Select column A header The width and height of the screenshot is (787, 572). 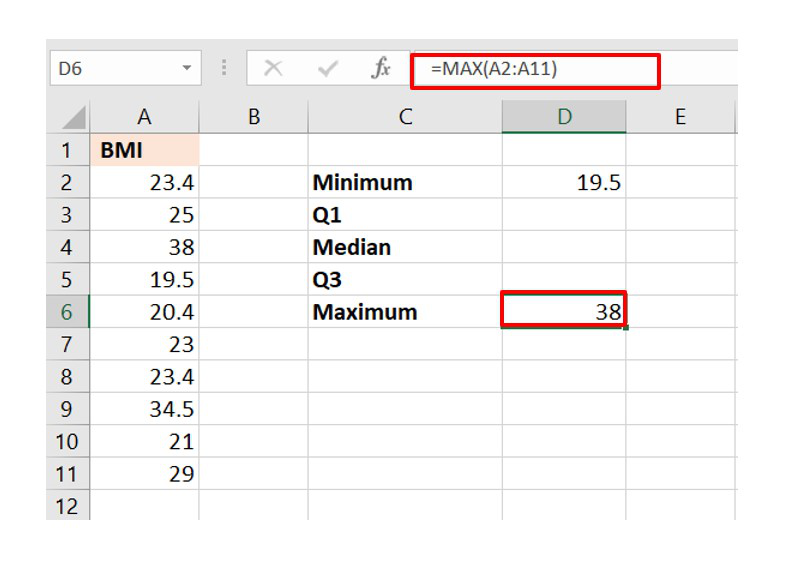pos(145,117)
